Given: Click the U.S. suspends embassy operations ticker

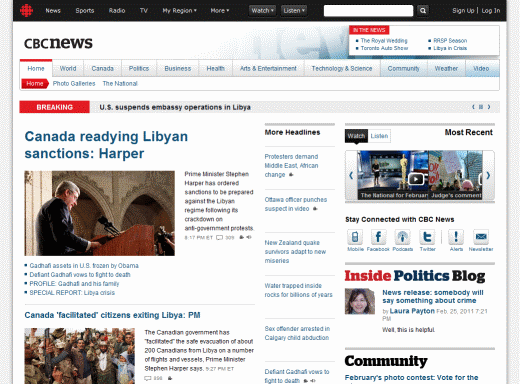Looking at the screenshot, I should click(175, 107).
